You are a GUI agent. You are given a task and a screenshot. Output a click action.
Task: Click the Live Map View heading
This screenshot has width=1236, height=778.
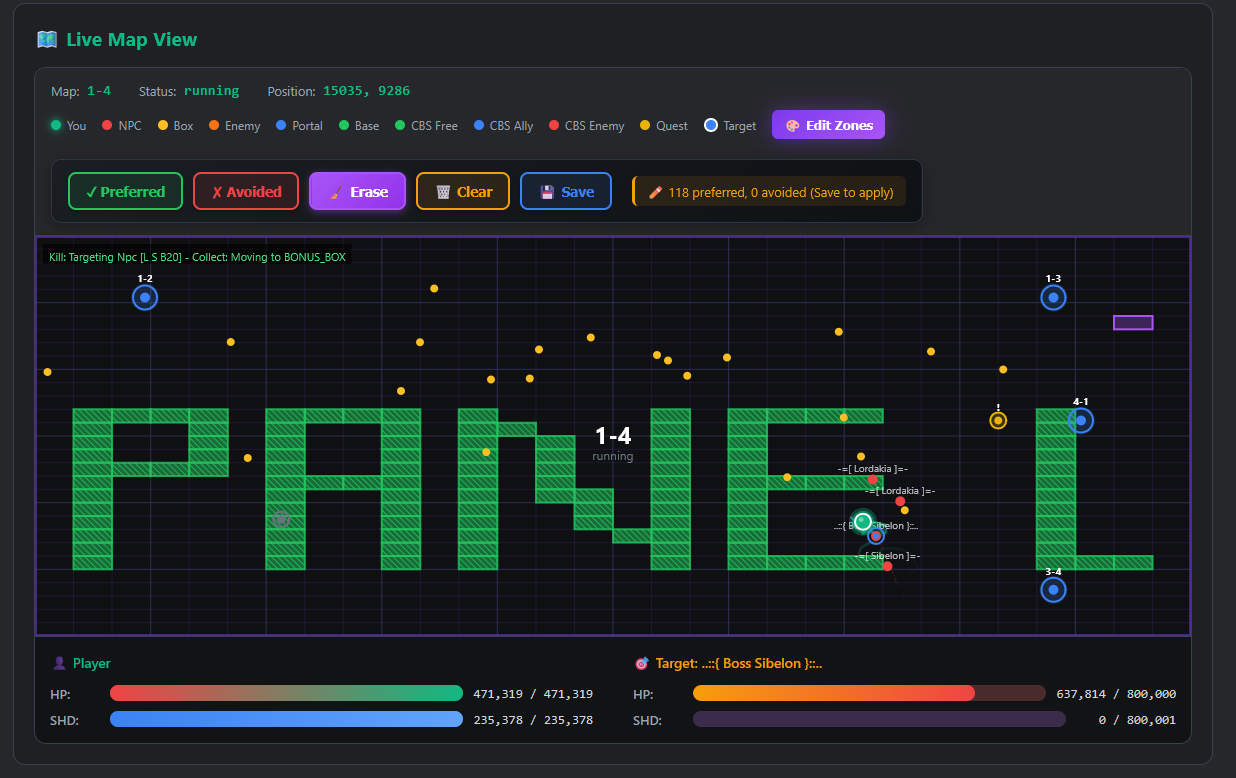131,40
